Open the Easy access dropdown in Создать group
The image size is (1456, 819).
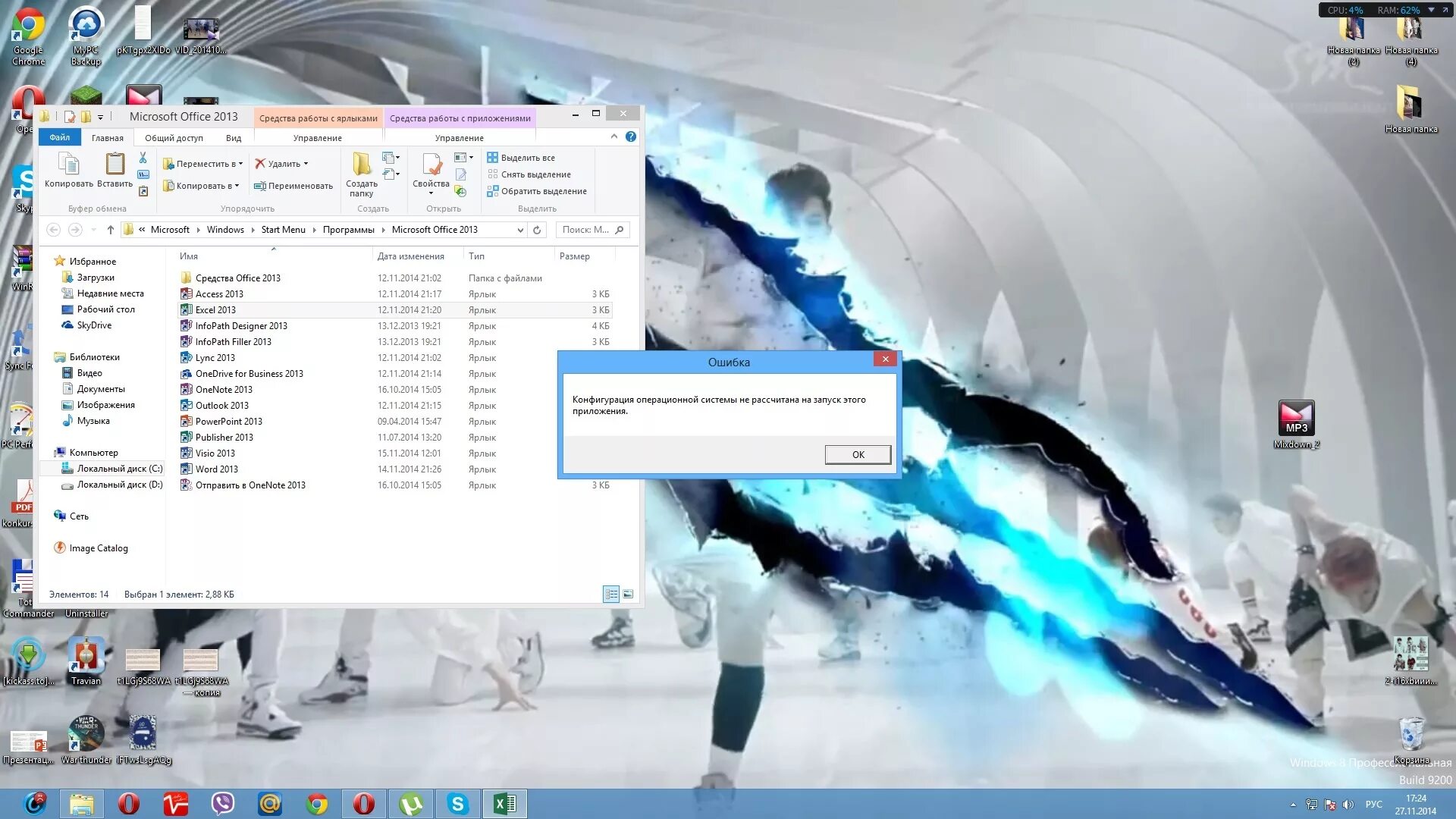tap(391, 174)
